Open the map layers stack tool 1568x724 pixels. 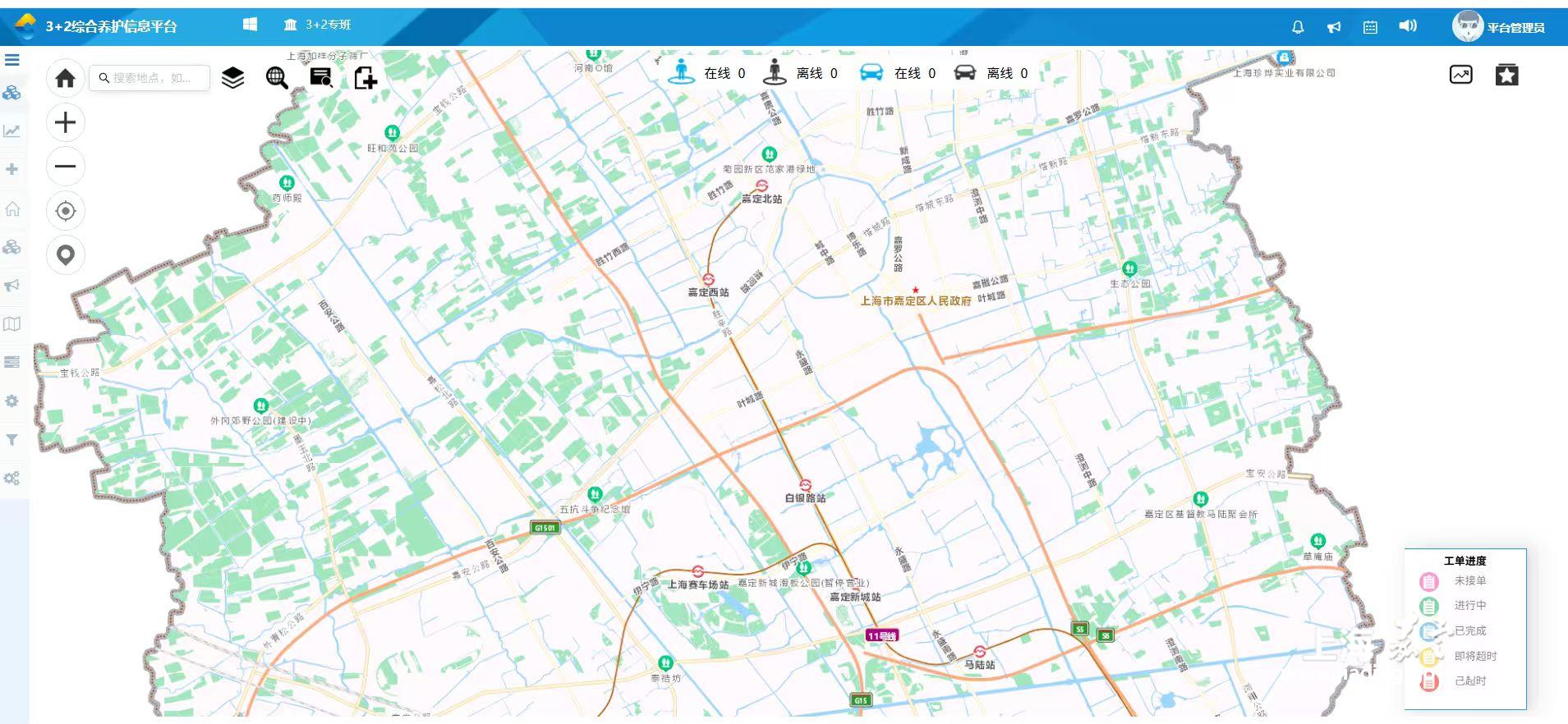tap(233, 78)
